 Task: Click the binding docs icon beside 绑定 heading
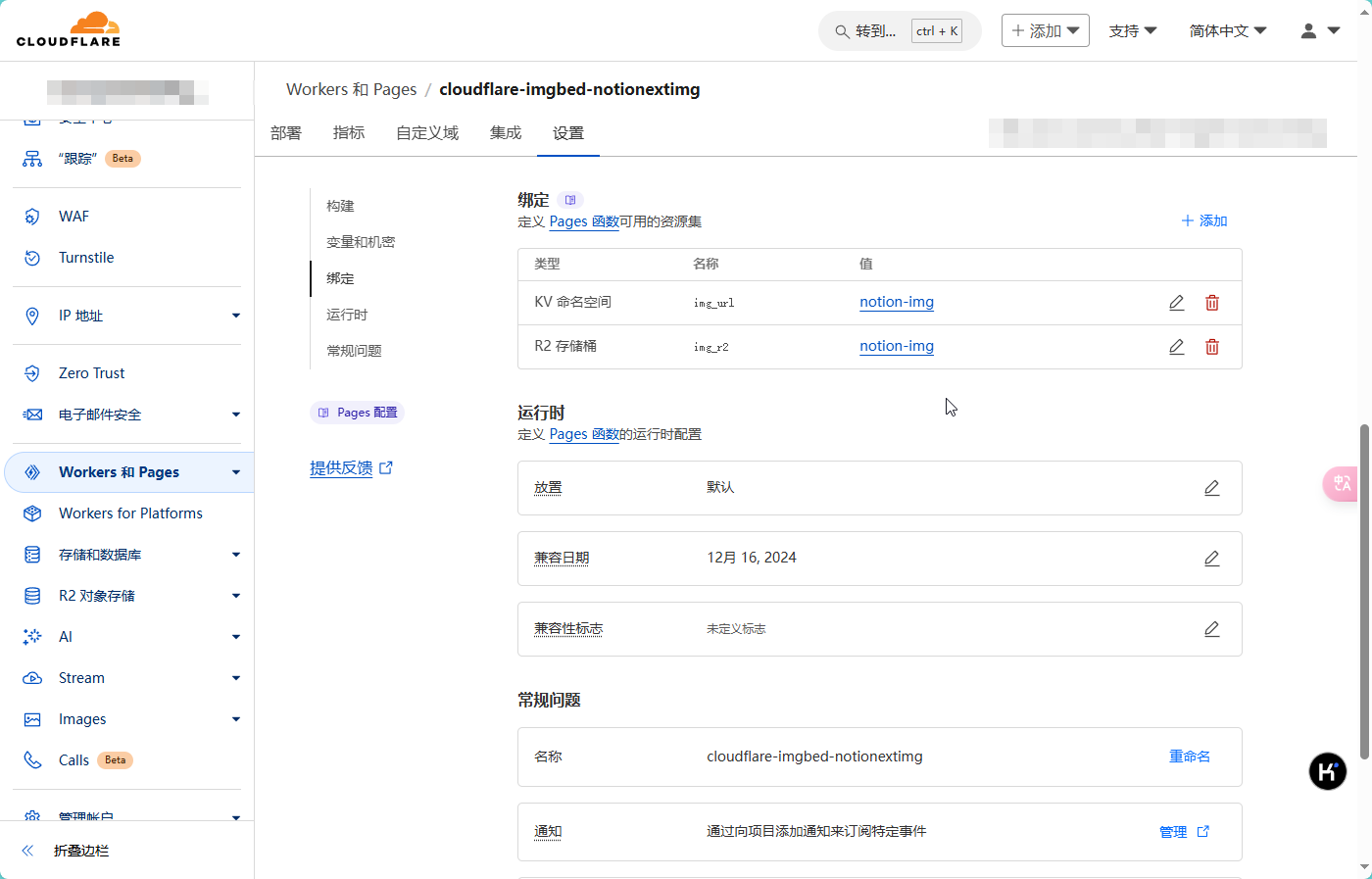[x=570, y=200]
